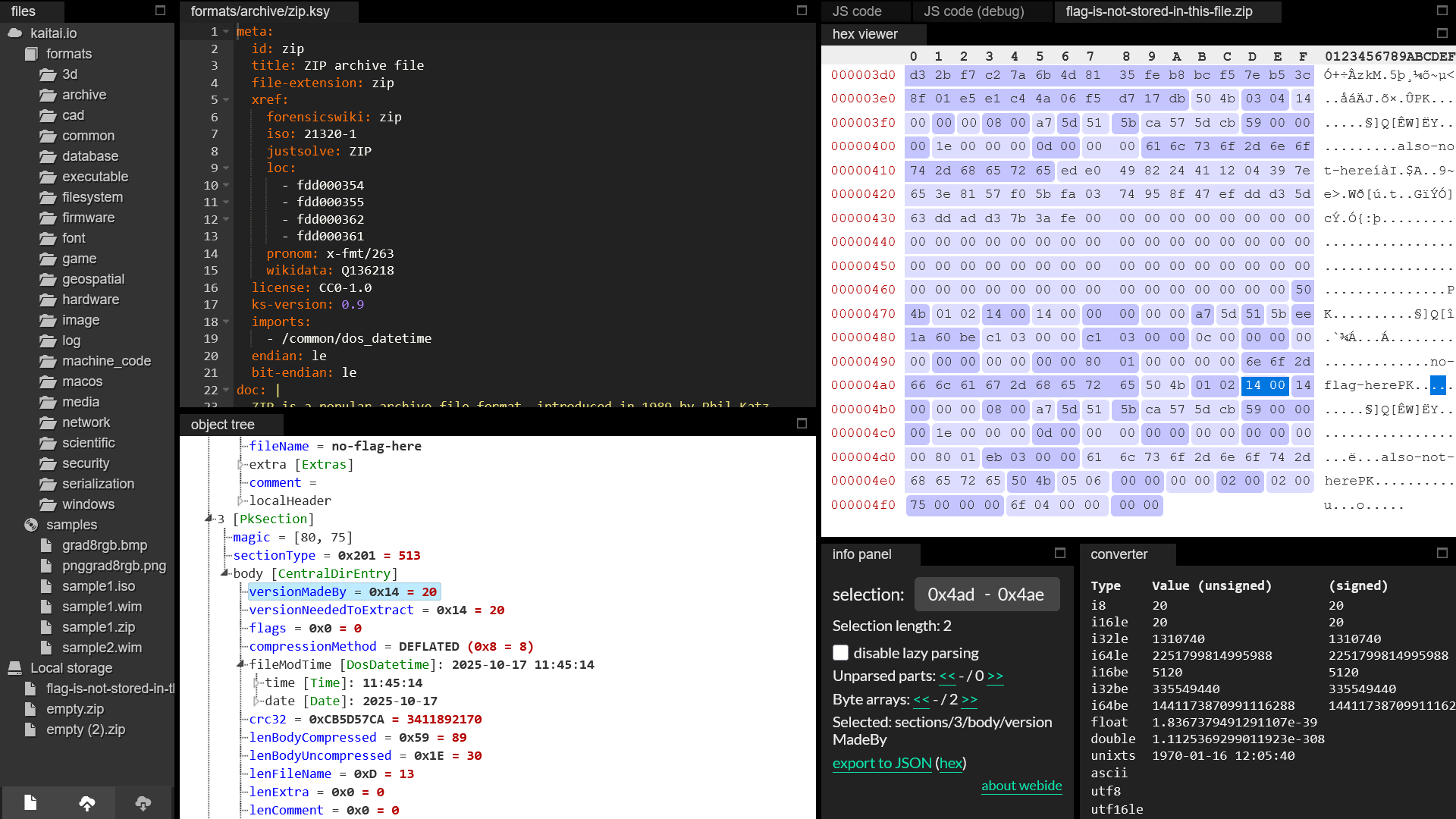The image size is (1456, 819).
Task: Open the about webide link
Action: [1021, 786]
